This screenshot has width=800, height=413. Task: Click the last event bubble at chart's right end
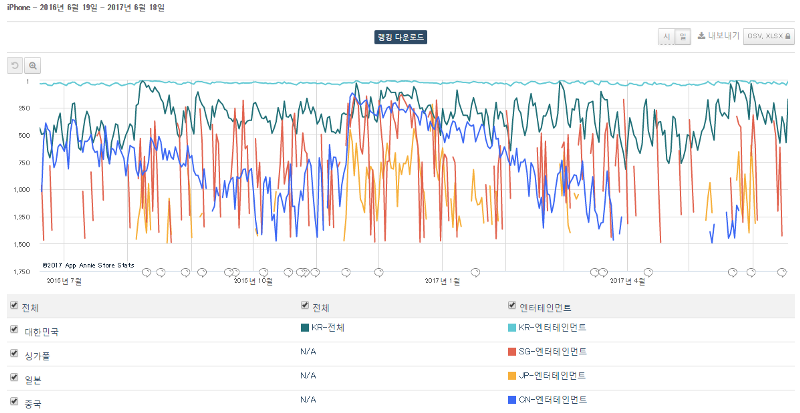[x=782, y=272]
